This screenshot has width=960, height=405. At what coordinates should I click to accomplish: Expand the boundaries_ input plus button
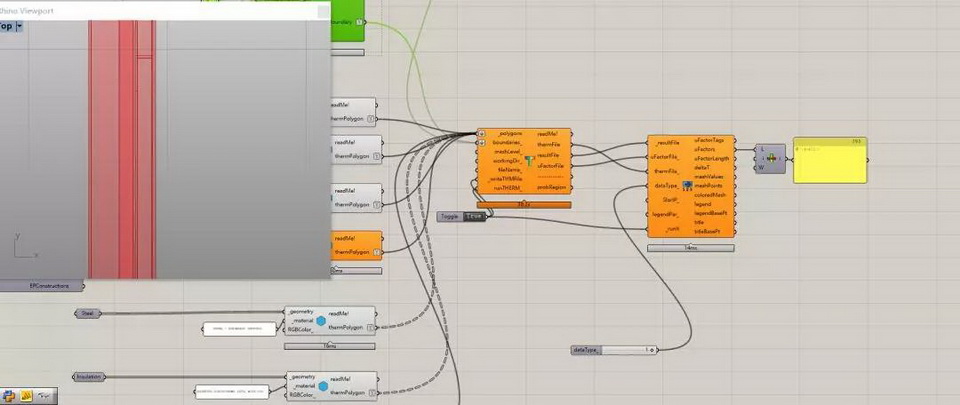[482, 142]
